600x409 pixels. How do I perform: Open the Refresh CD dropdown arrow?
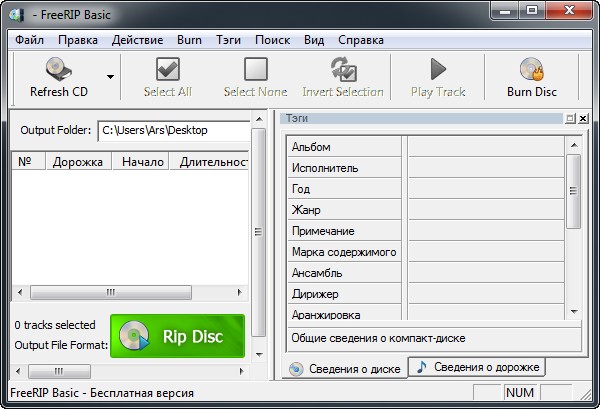click(110, 76)
